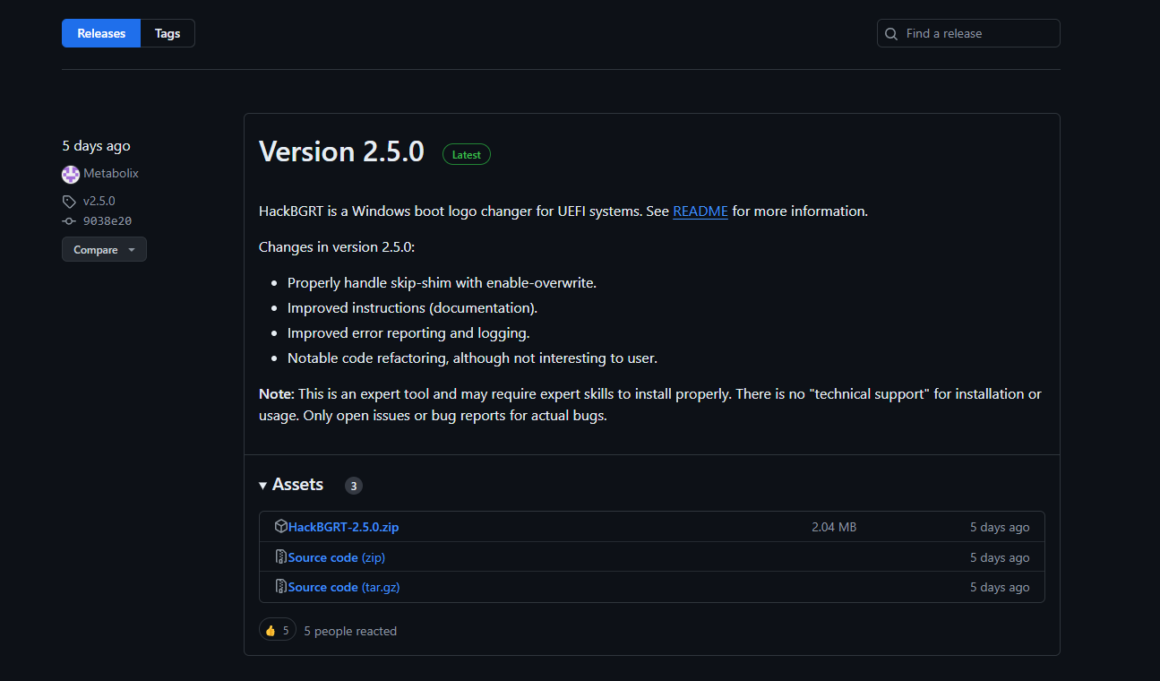View who reacted via 5 people reacted
Screen dimensions: 1160x681
(x=350, y=631)
